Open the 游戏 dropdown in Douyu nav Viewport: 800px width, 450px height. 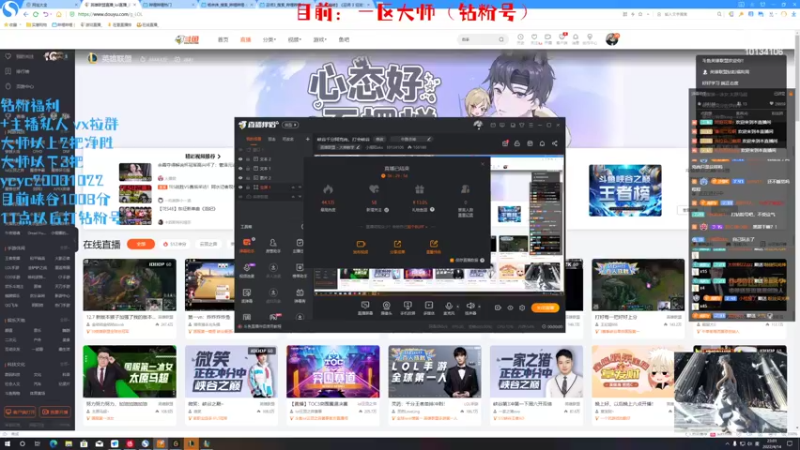[319, 39]
